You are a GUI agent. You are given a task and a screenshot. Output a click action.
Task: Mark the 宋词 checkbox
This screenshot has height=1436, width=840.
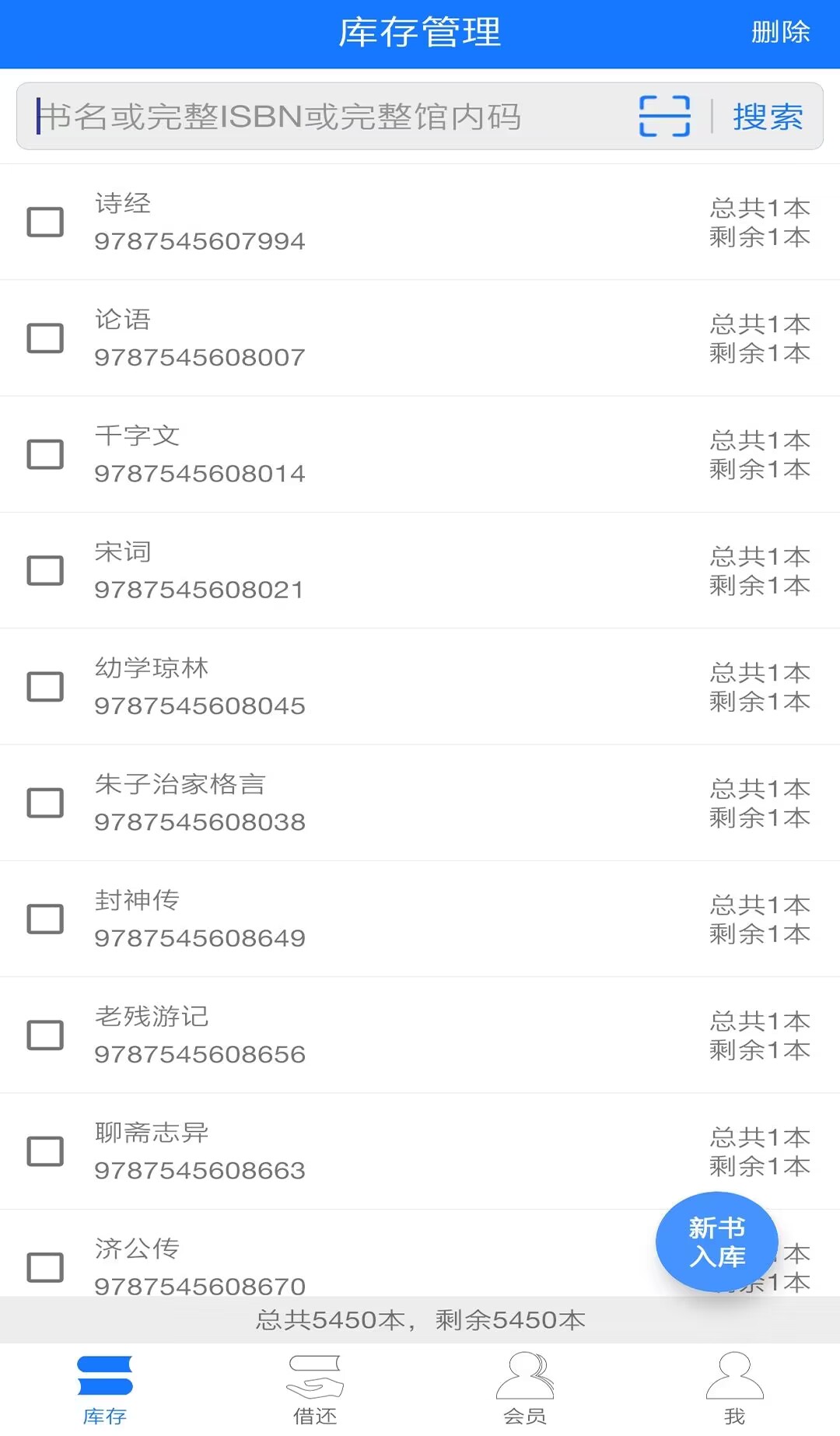(x=45, y=570)
